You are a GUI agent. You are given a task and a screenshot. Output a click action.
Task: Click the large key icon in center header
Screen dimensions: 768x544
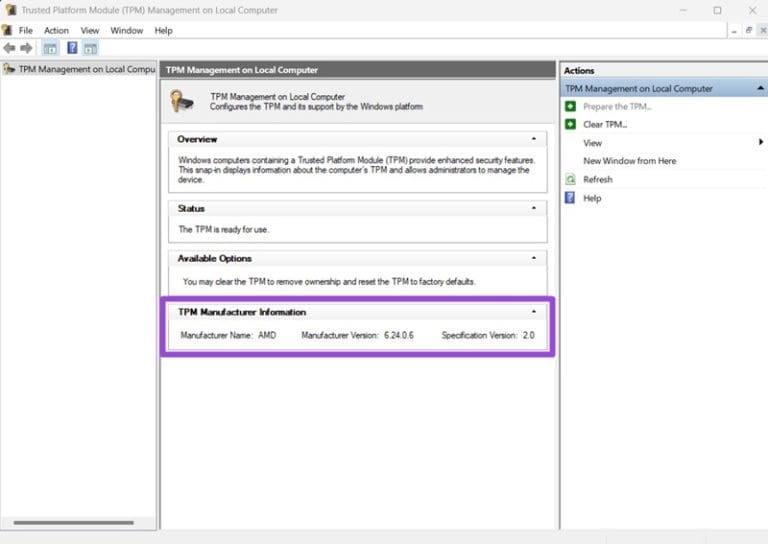click(182, 101)
